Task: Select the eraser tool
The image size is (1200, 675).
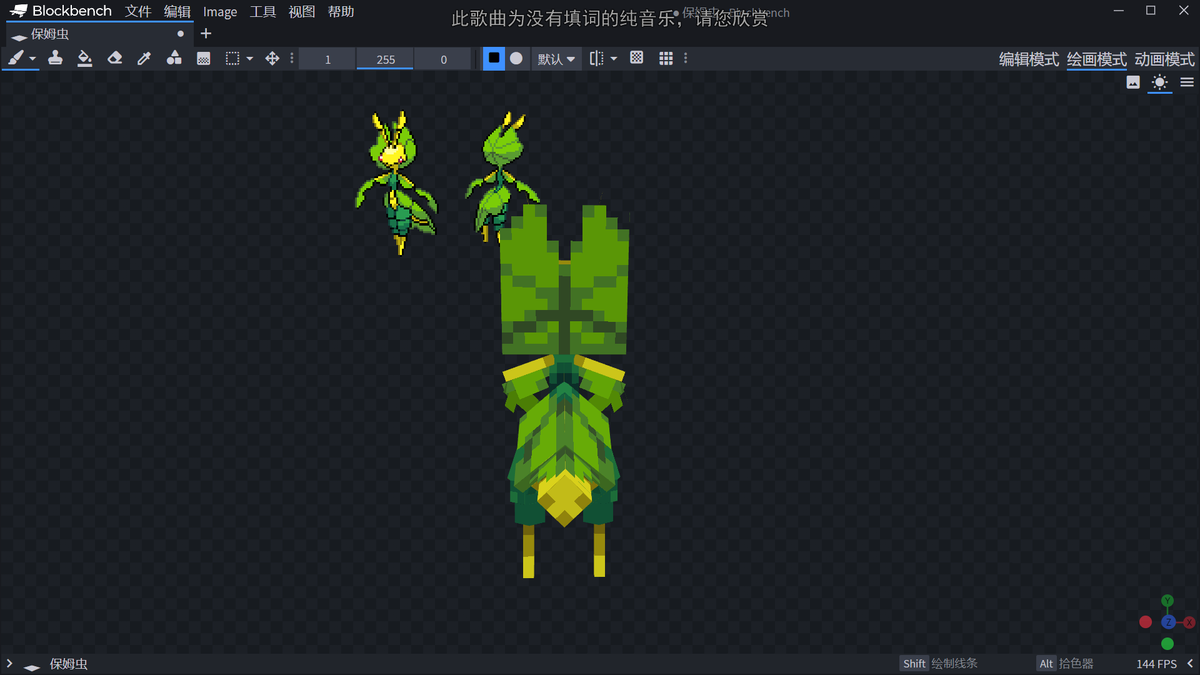Action: tap(114, 58)
